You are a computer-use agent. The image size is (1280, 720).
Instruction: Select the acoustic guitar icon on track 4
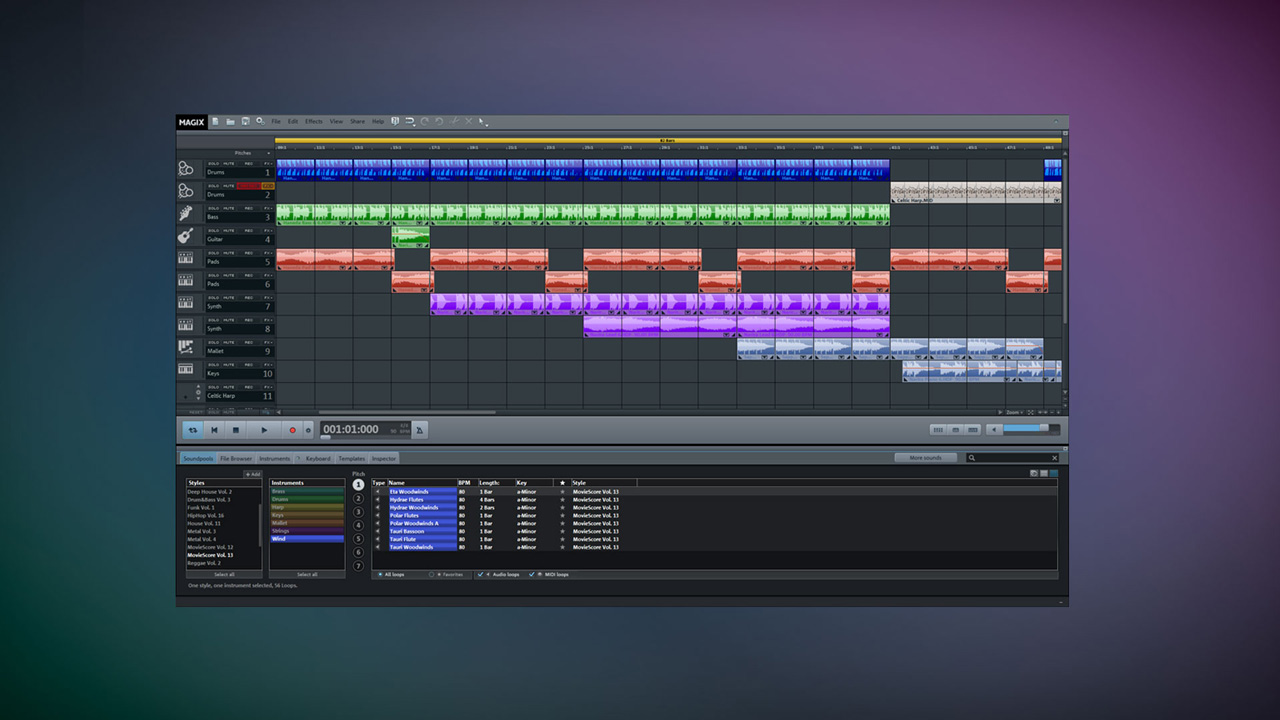point(187,236)
